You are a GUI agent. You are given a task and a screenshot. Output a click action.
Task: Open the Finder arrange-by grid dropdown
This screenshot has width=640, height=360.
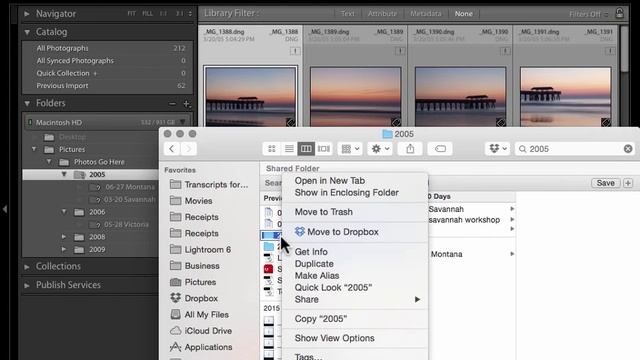(350, 149)
